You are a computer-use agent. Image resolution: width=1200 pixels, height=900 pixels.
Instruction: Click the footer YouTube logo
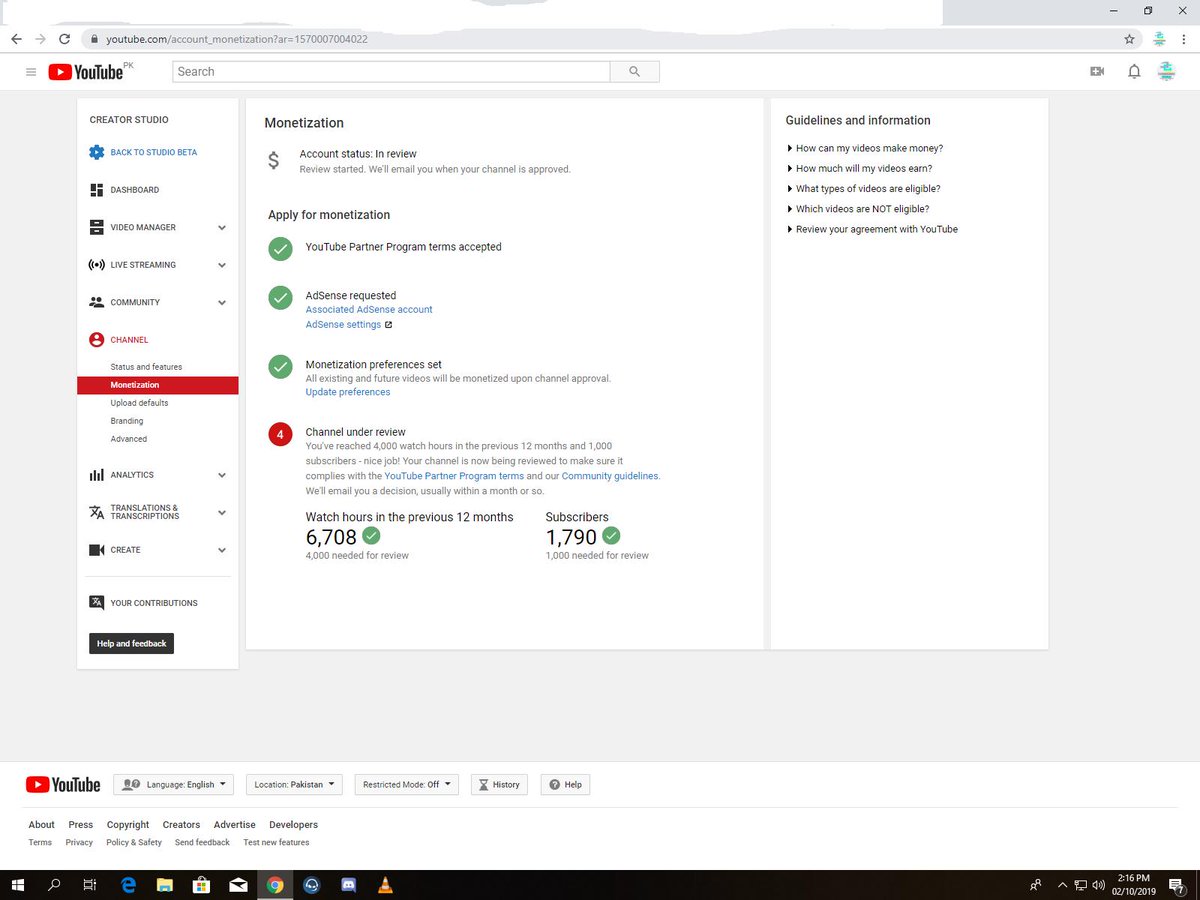tap(63, 785)
